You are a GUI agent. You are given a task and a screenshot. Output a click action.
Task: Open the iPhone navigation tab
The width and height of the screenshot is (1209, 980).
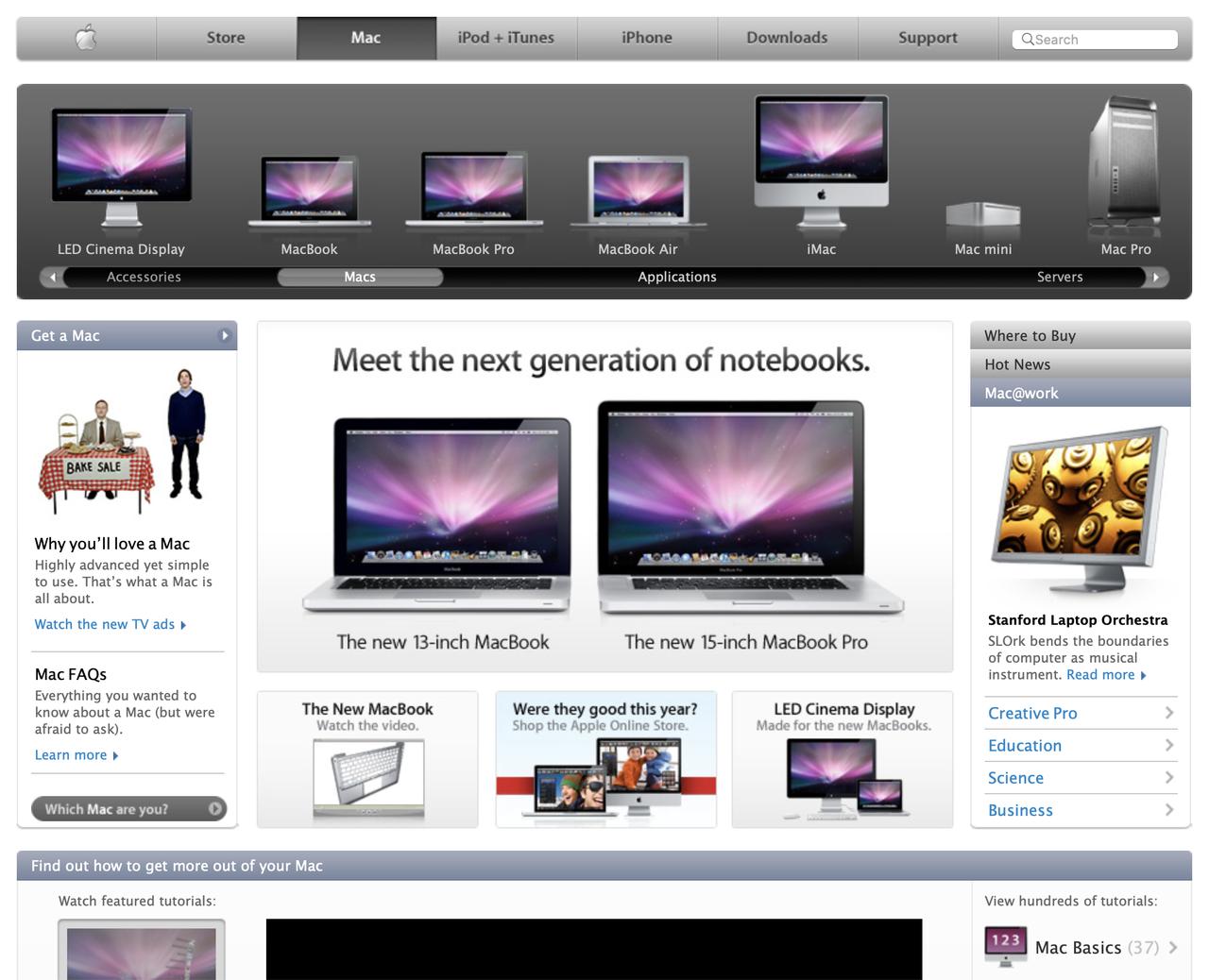point(647,38)
